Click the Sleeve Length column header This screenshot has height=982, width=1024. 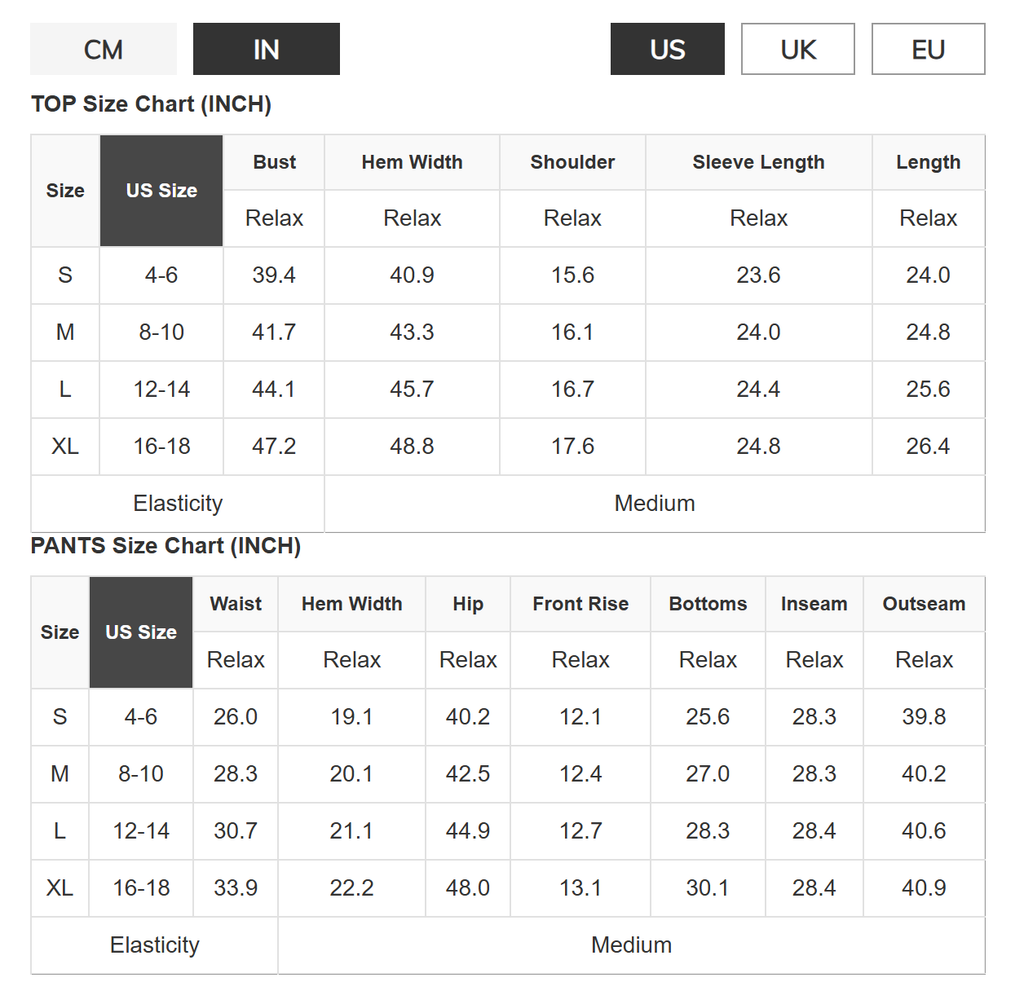pyautogui.click(x=758, y=162)
